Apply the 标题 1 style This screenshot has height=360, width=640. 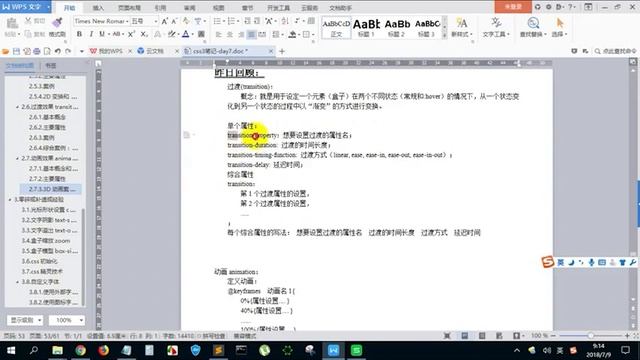tap(366, 28)
